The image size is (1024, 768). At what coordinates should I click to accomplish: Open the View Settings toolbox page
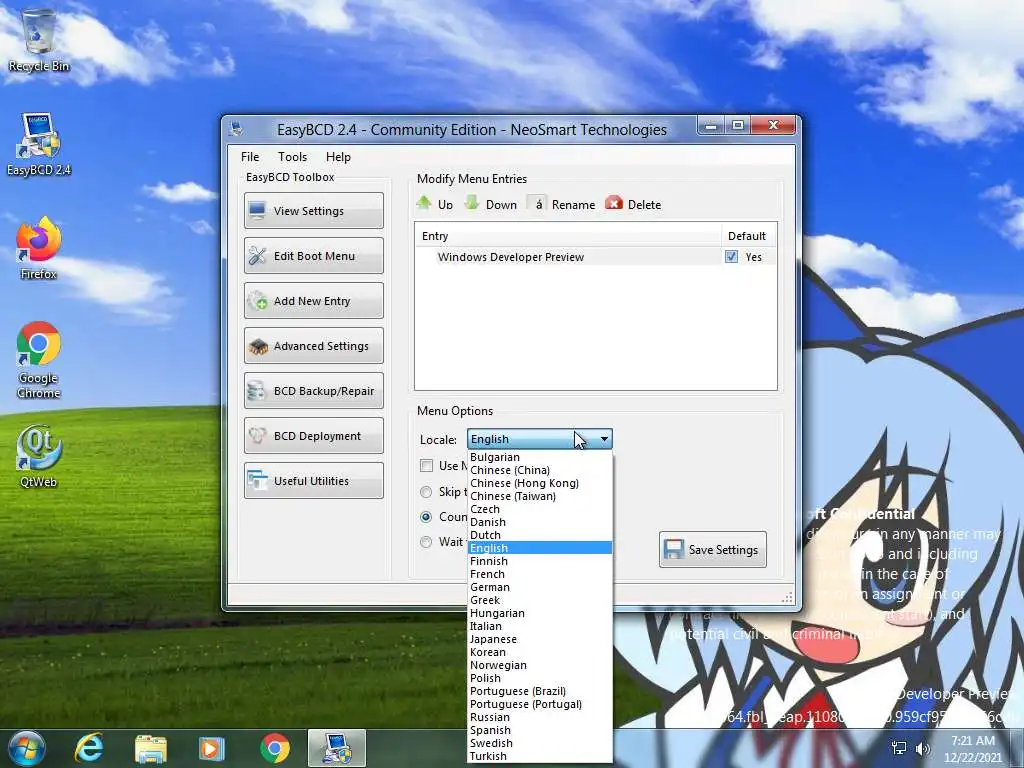click(x=313, y=210)
